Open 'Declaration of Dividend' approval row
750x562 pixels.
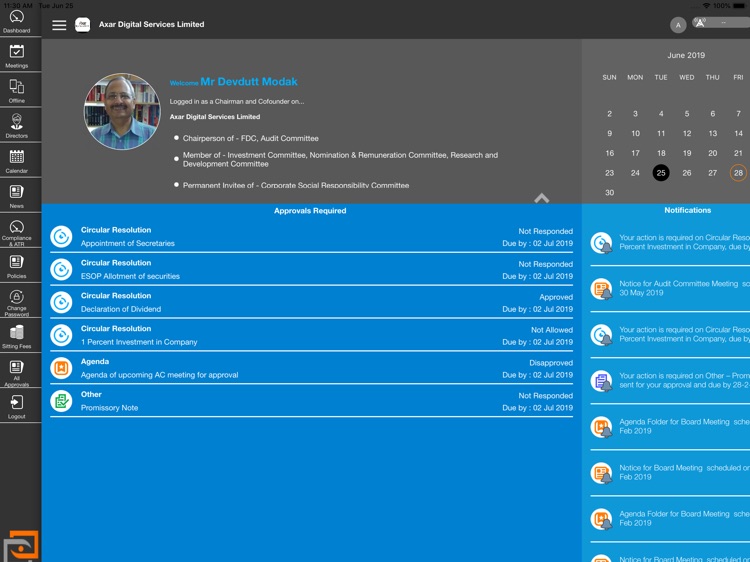point(311,302)
